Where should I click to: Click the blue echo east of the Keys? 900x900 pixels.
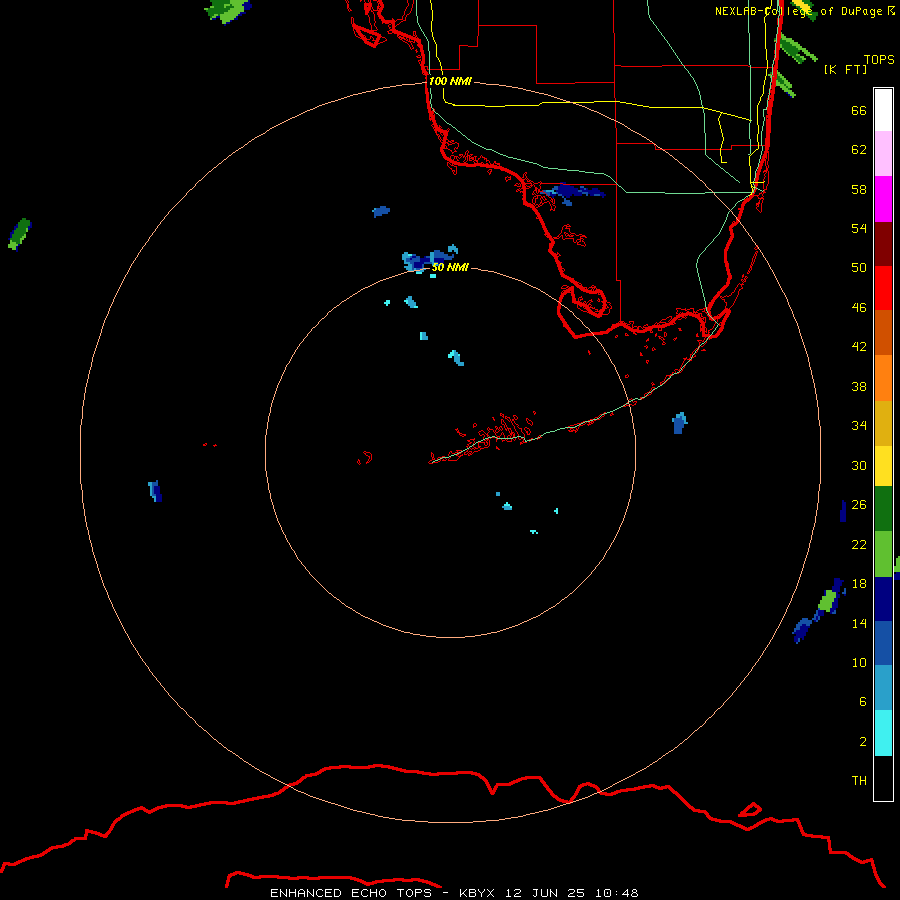[680, 423]
